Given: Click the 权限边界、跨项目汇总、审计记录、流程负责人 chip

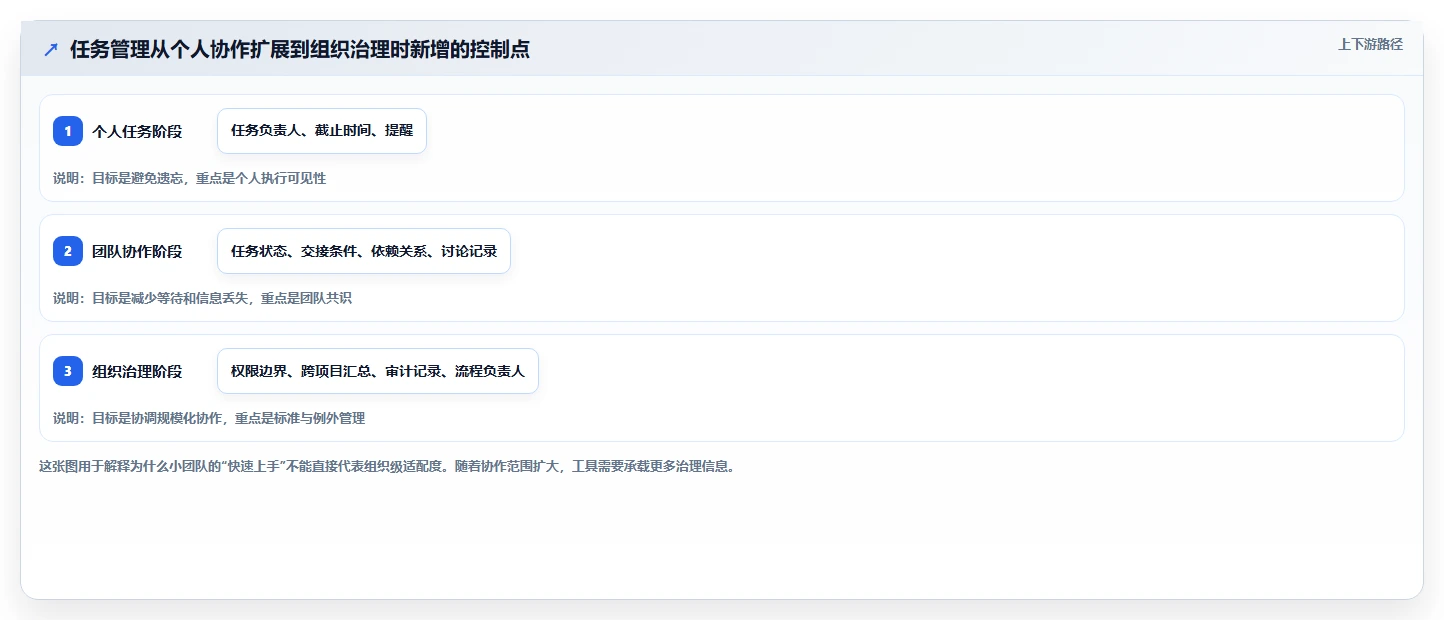Looking at the screenshot, I should tap(378, 371).
